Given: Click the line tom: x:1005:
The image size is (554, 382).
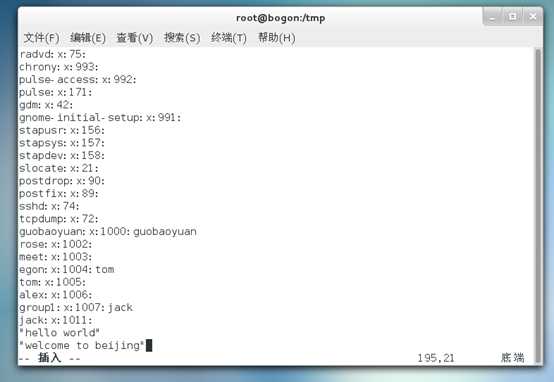Looking at the screenshot, I should click(x=52, y=282).
